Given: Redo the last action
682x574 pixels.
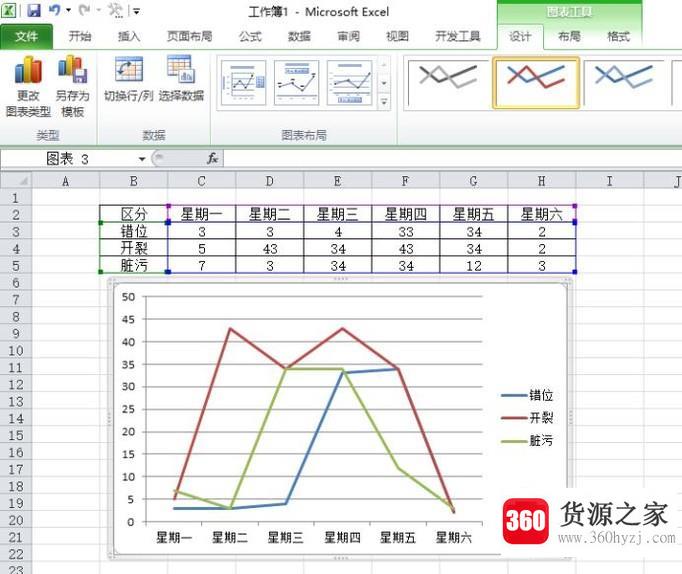Looking at the screenshot, I should [85, 10].
